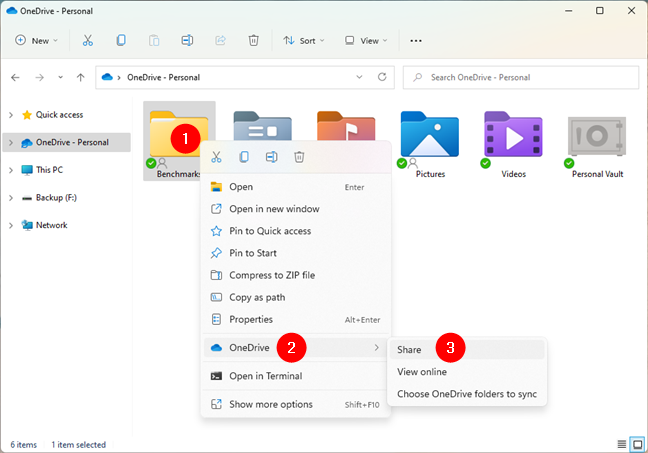Viewport: 648px width, 453px height.
Task: Click the Cut icon in the context menu
Action: point(216,157)
